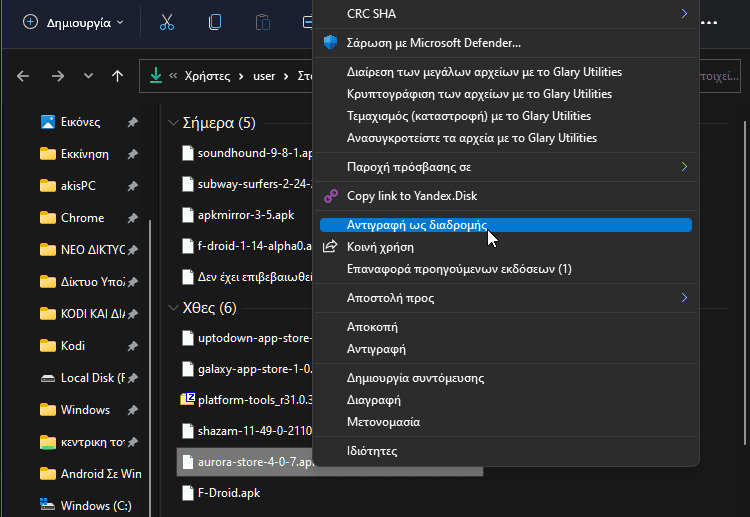Open ΝΕΟ ΔΙΚΤΥΟ folder in sidebar
Image resolution: width=750 pixels, height=517 pixels.
82,250
